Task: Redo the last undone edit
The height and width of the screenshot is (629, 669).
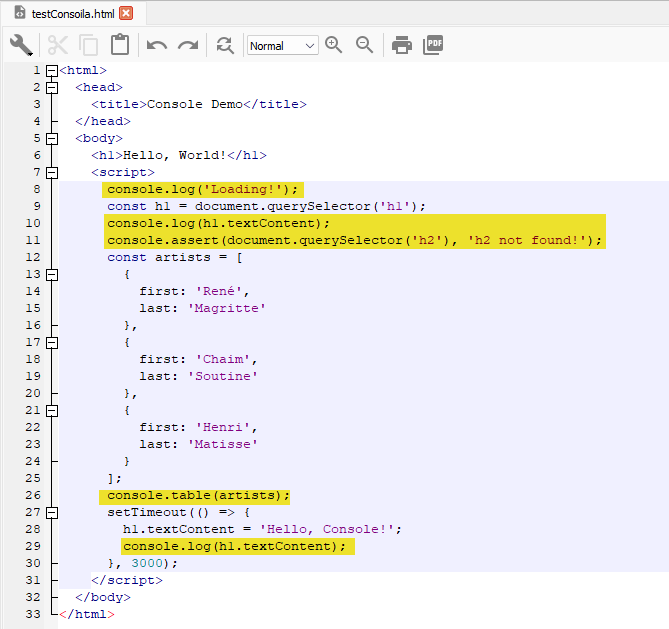Action: pos(188,45)
